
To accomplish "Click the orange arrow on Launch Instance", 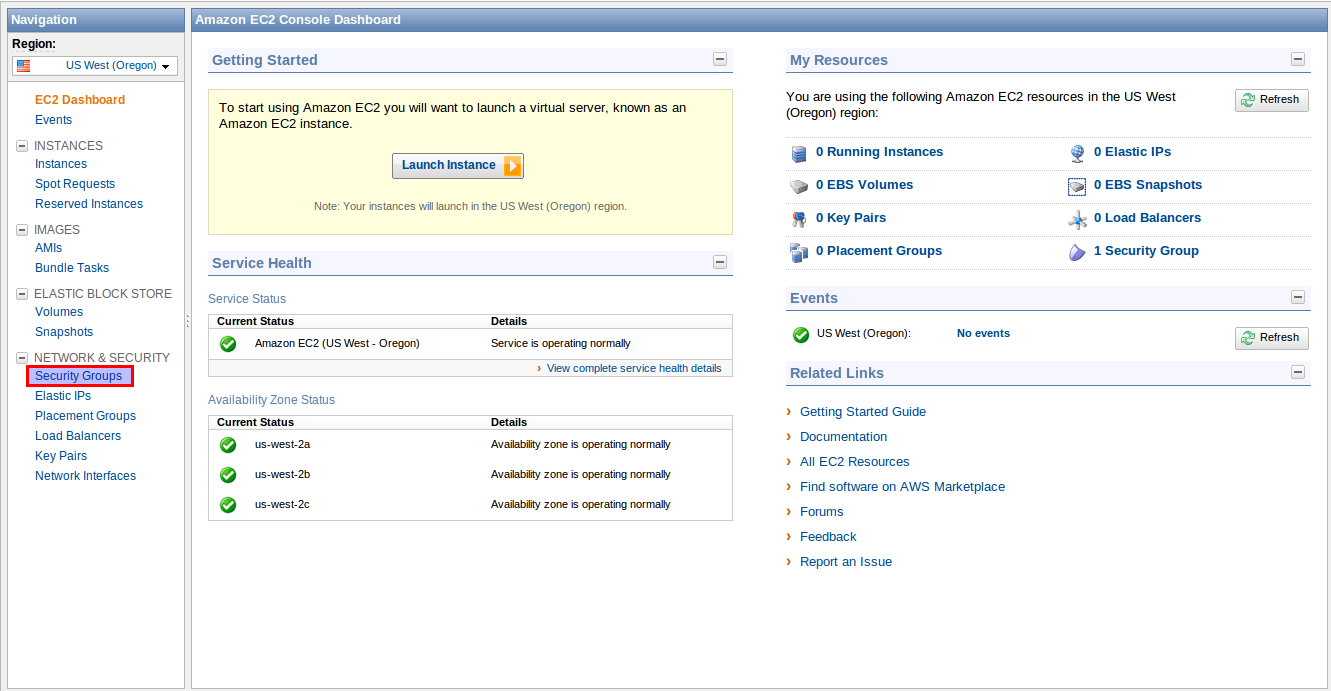I will click(x=512, y=166).
